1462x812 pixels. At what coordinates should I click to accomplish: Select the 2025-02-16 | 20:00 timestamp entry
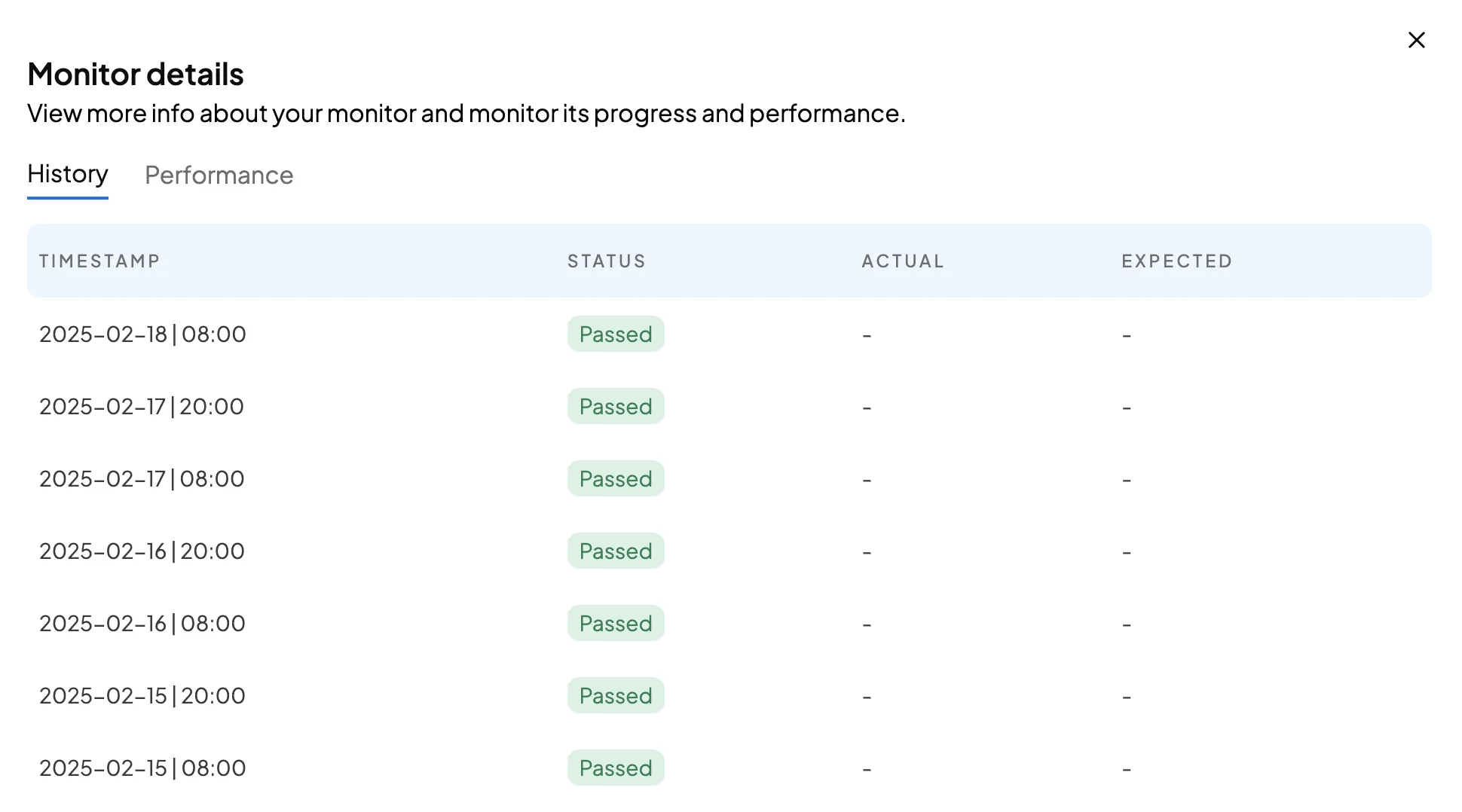142,551
